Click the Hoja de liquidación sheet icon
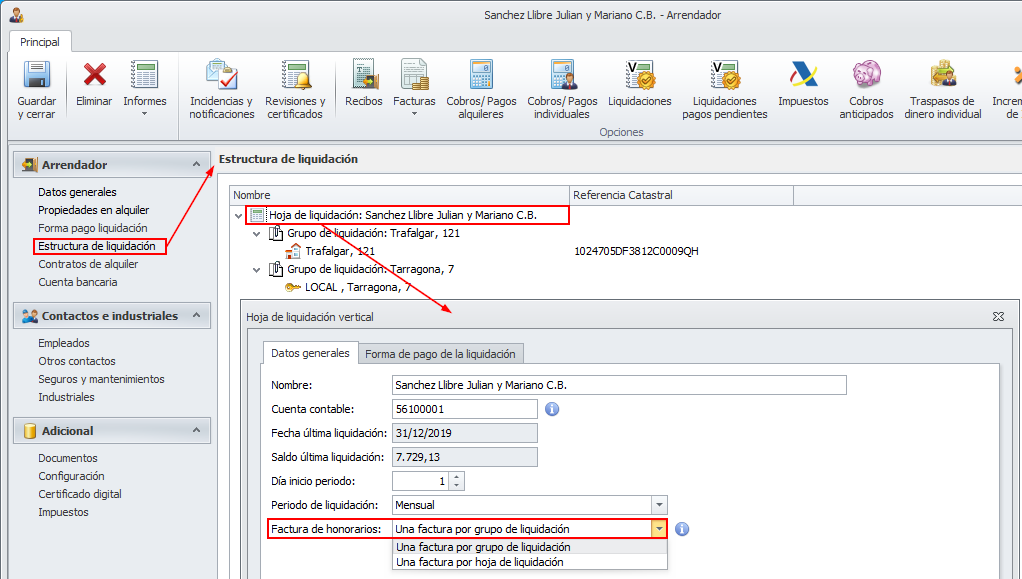 [x=257, y=215]
